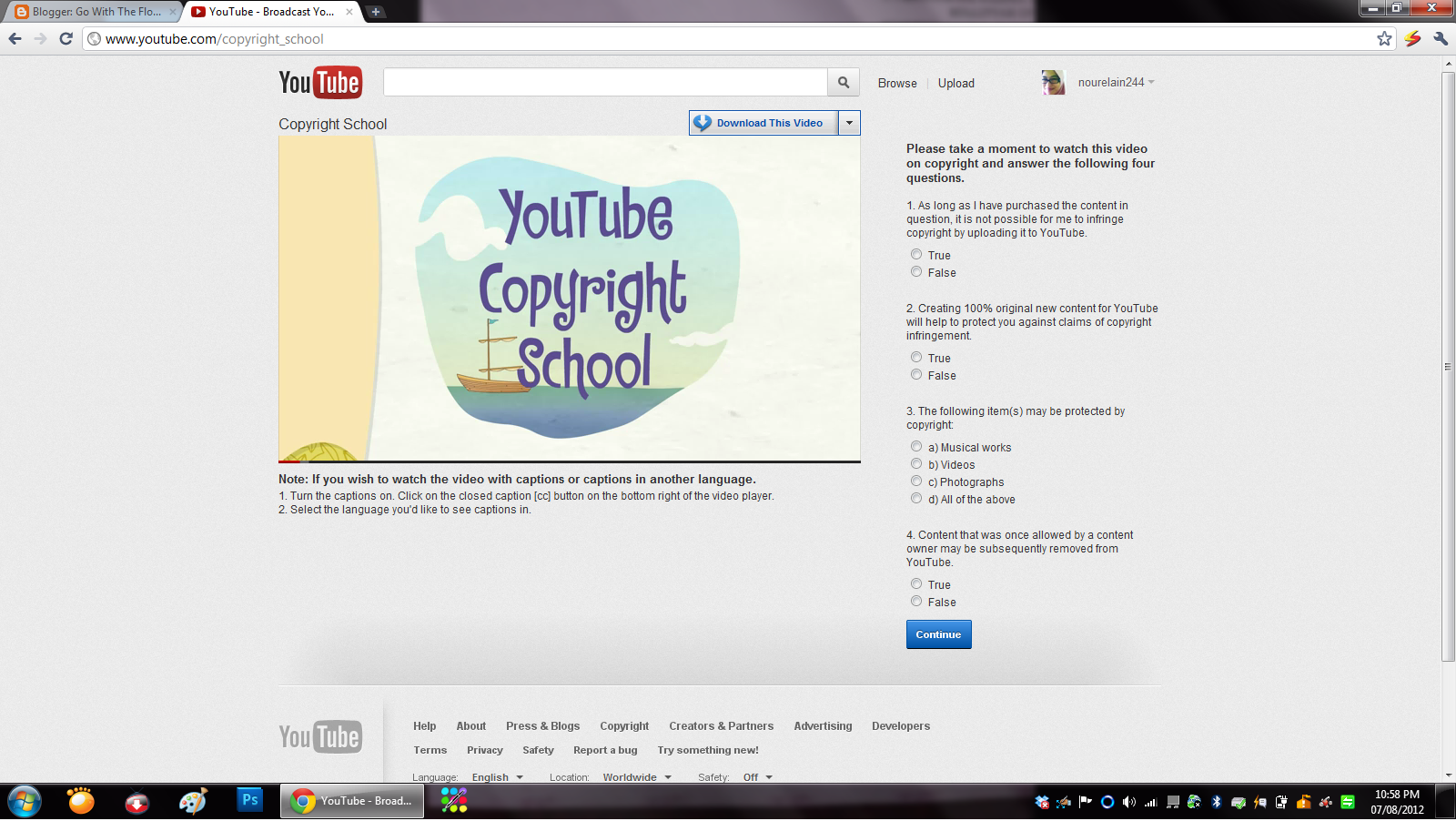1456x821 pixels.
Task: Select True for question 1
Action: 916,255
